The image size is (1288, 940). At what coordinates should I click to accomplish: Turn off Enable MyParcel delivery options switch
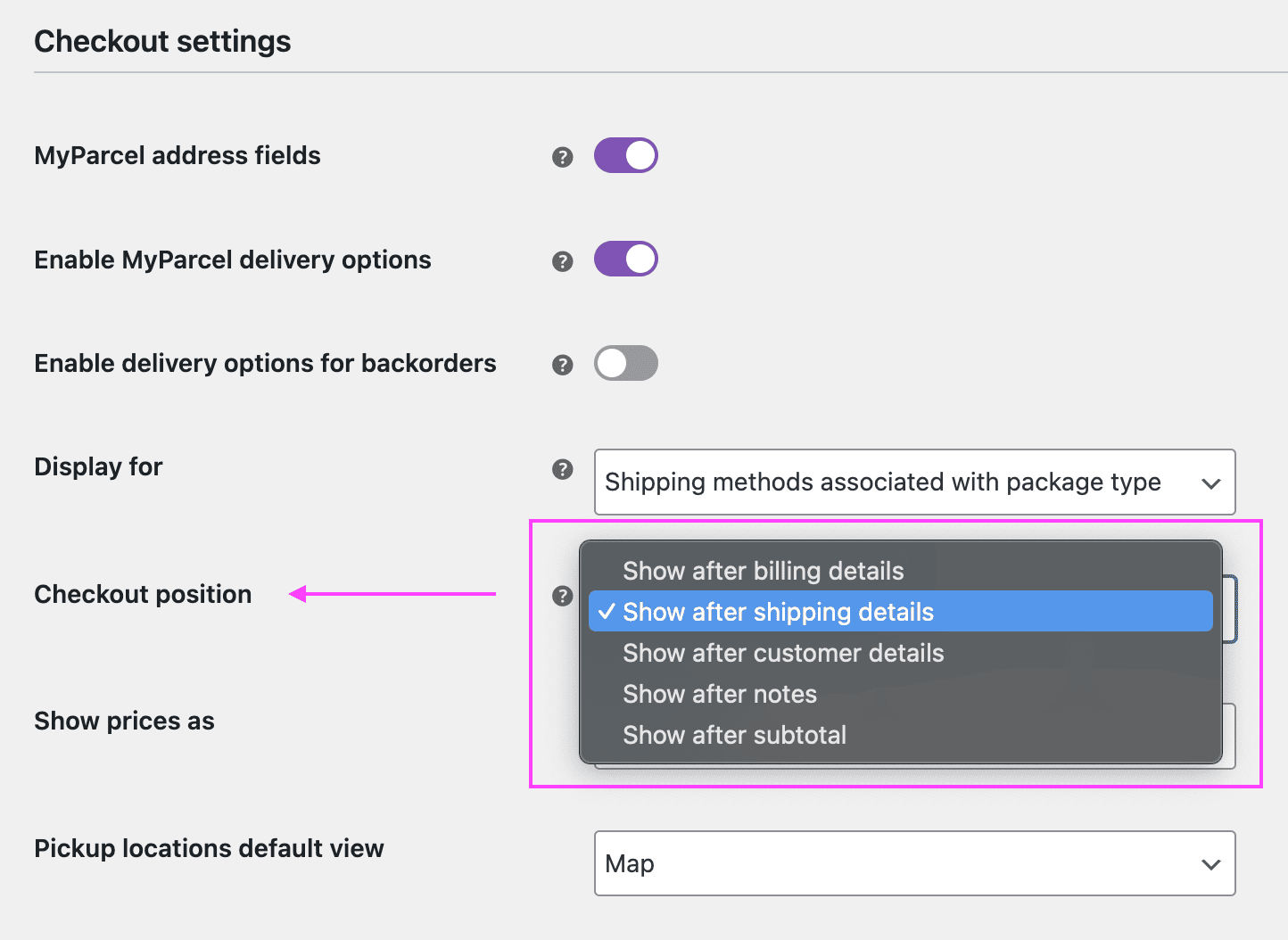pos(625,259)
